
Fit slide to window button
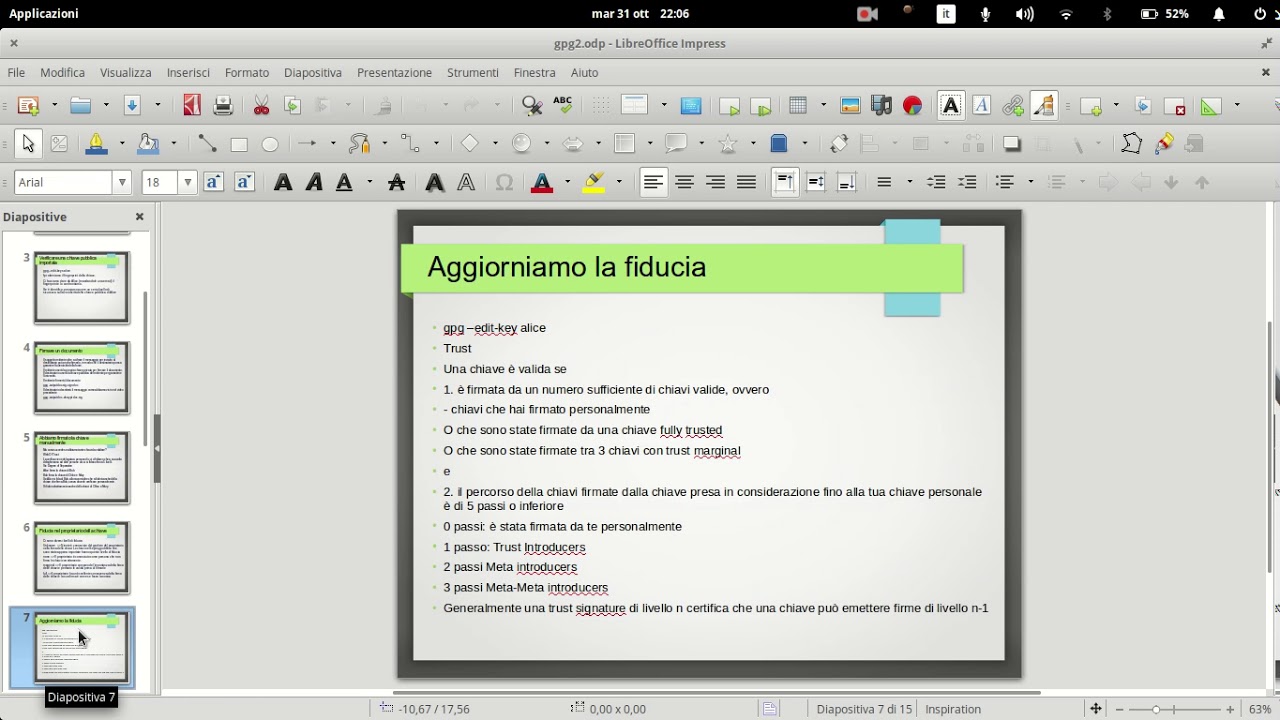click(1096, 709)
